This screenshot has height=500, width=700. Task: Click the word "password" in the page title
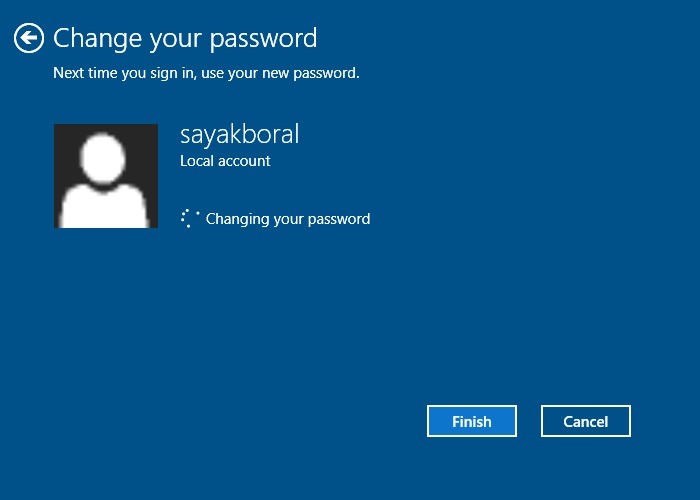[263, 39]
